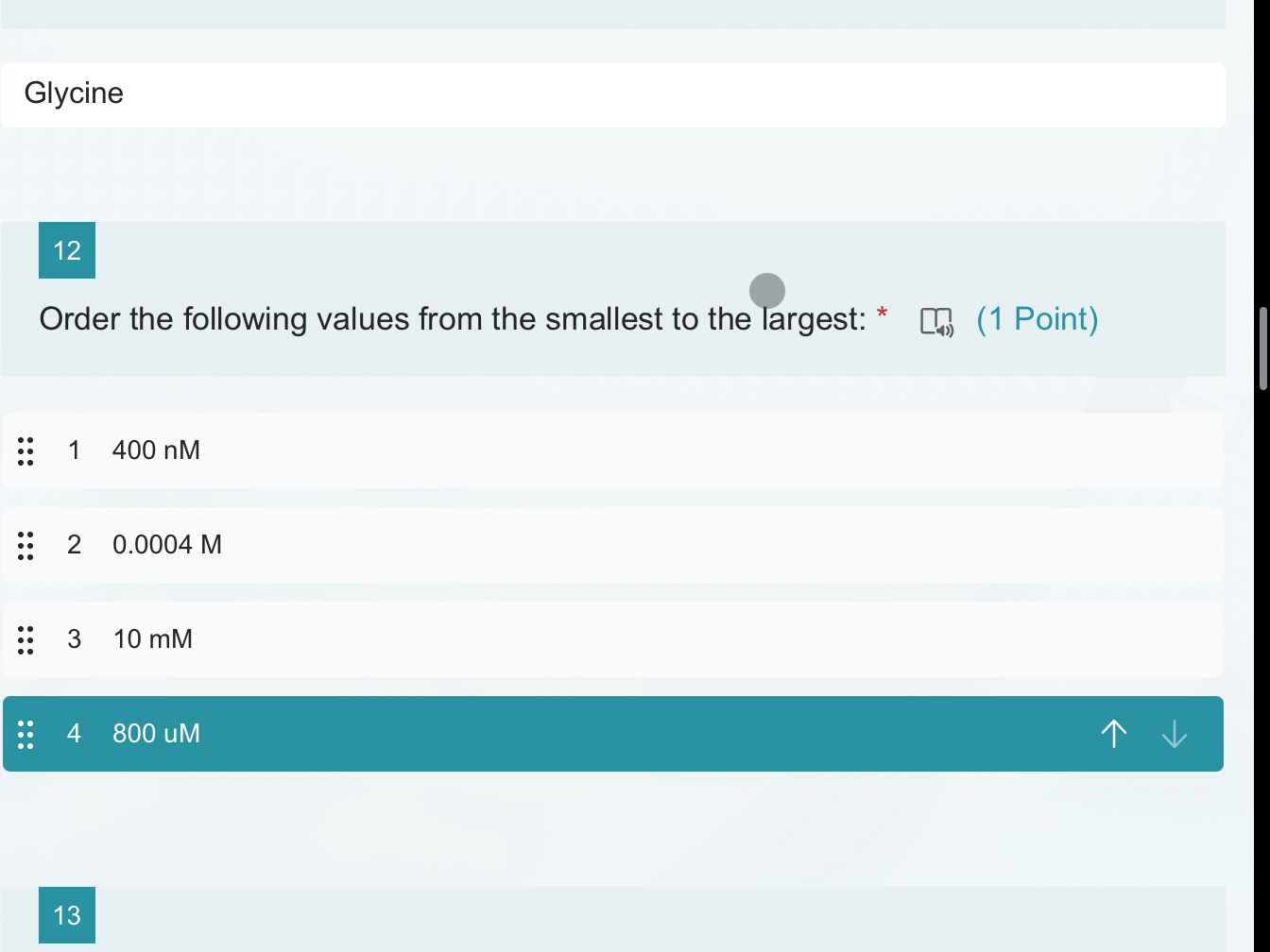Move the 800 uM option down
1270x952 pixels.
(1174, 734)
